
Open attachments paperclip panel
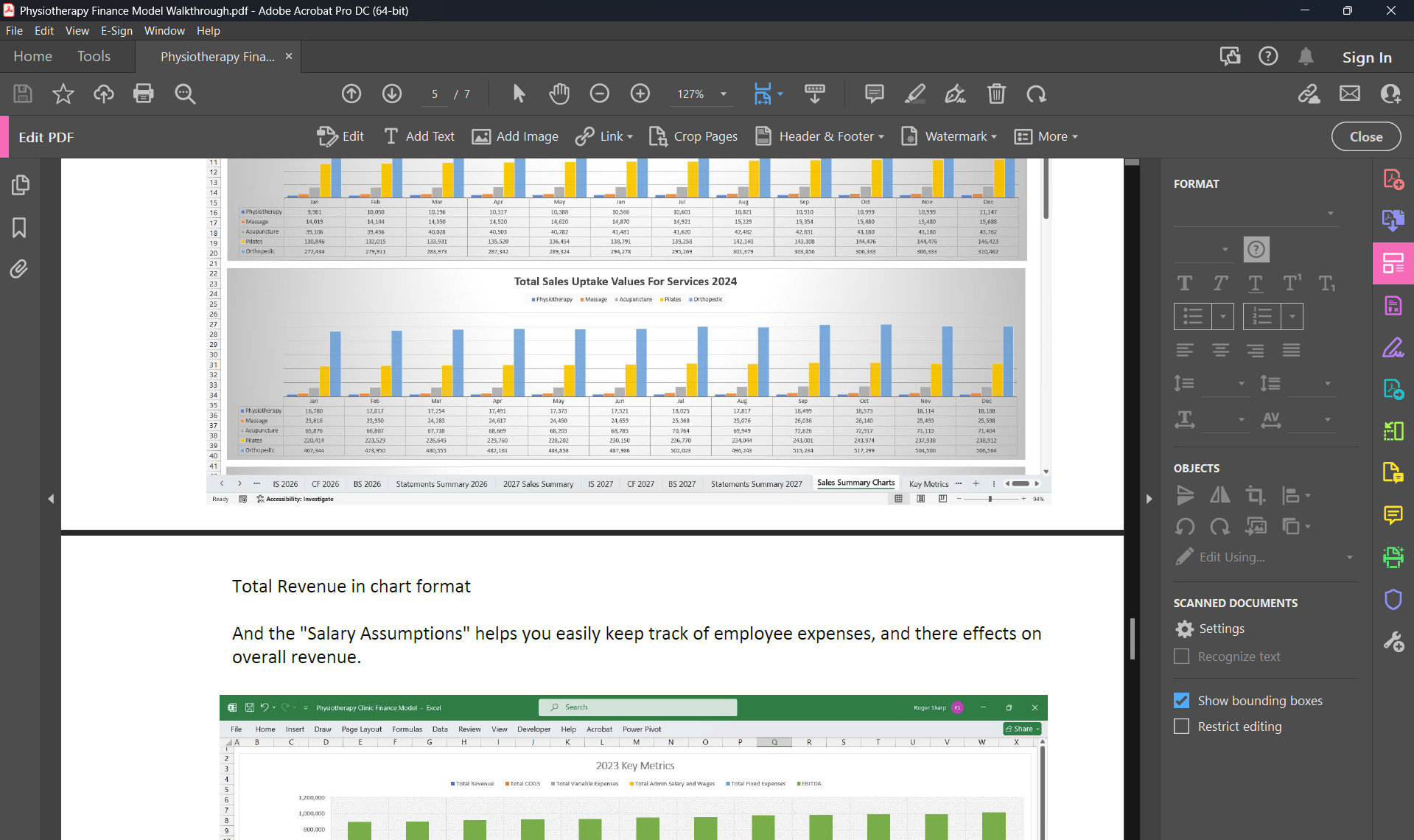[x=20, y=269]
